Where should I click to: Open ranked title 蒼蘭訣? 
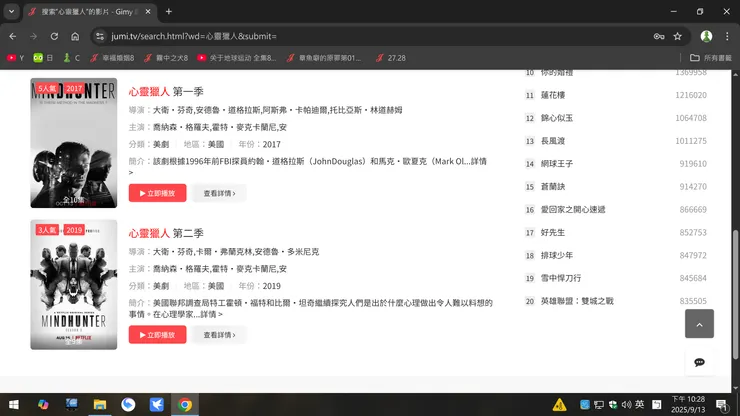(553, 187)
